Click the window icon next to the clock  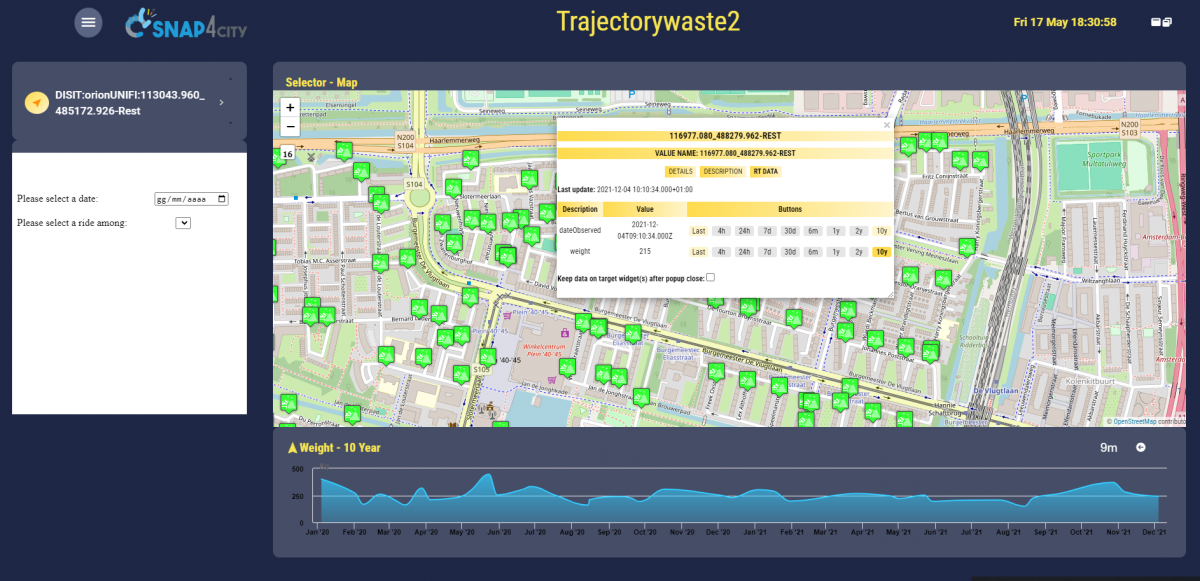(1161, 22)
